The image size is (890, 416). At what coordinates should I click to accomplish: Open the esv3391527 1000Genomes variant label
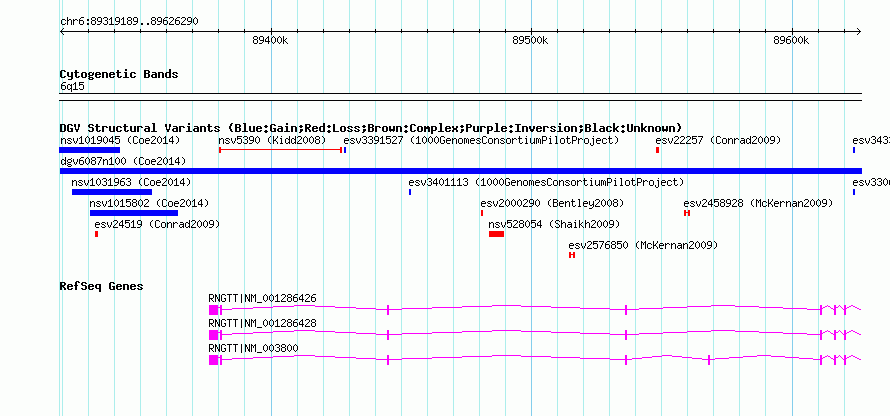[481, 140]
